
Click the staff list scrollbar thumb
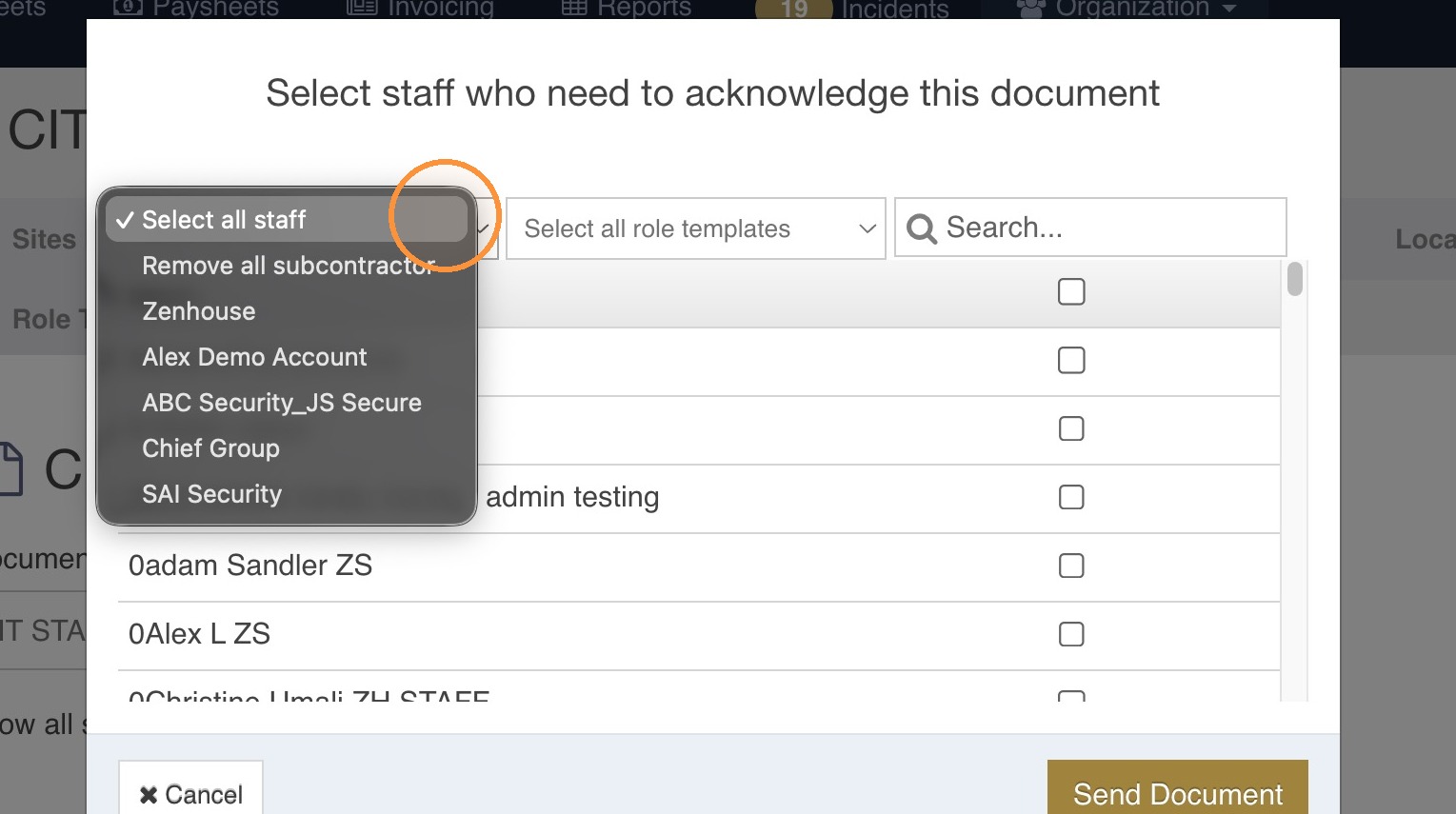click(x=1294, y=279)
